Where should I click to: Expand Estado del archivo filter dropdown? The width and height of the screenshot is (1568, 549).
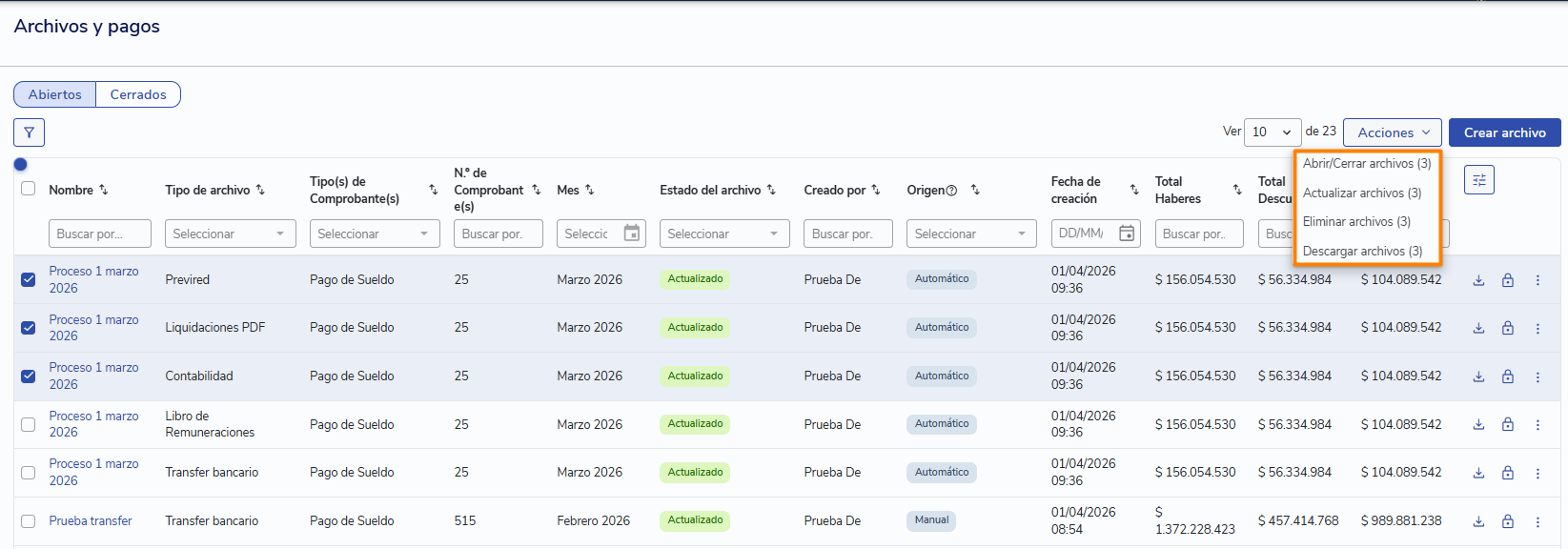pyautogui.click(x=723, y=234)
